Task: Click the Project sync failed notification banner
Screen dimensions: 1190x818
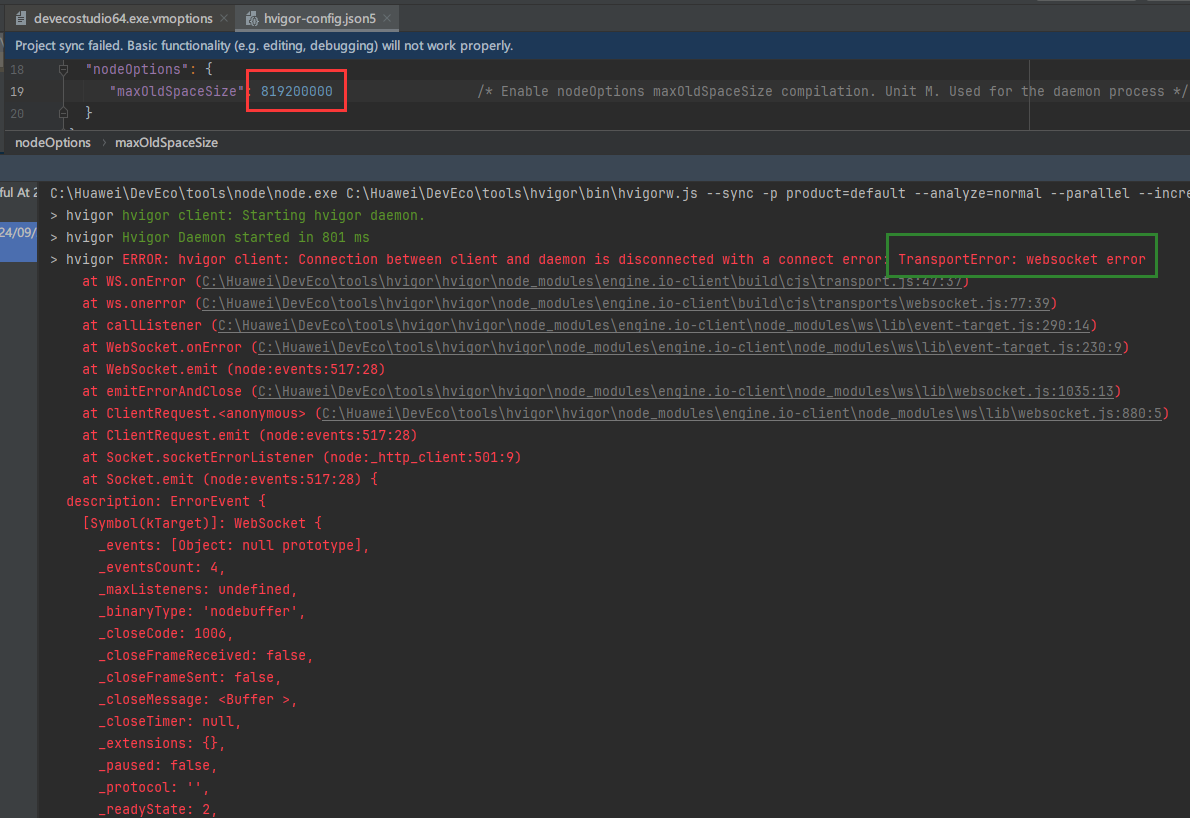Action: (264, 46)
